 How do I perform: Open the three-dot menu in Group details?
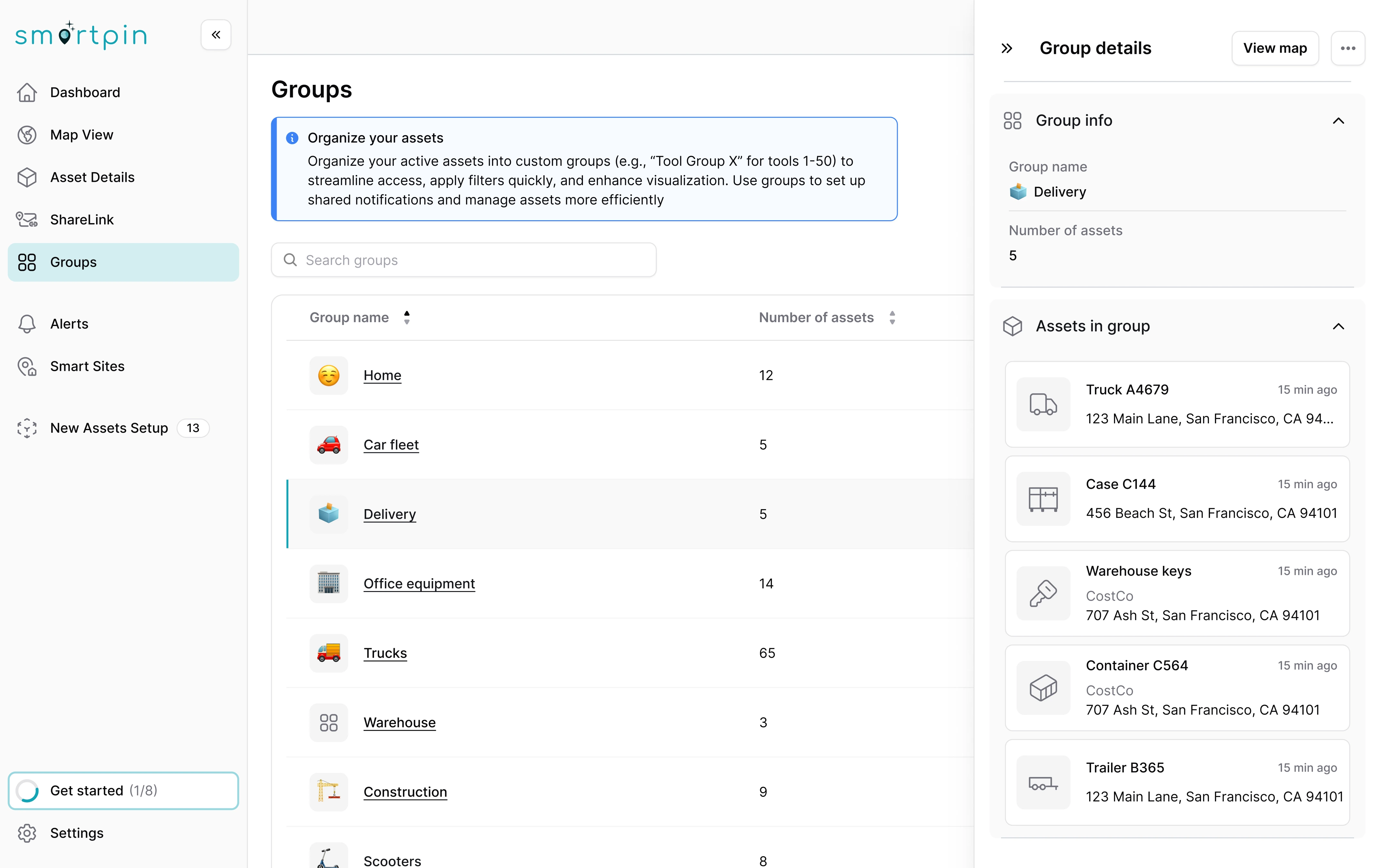pos(1348,48)
